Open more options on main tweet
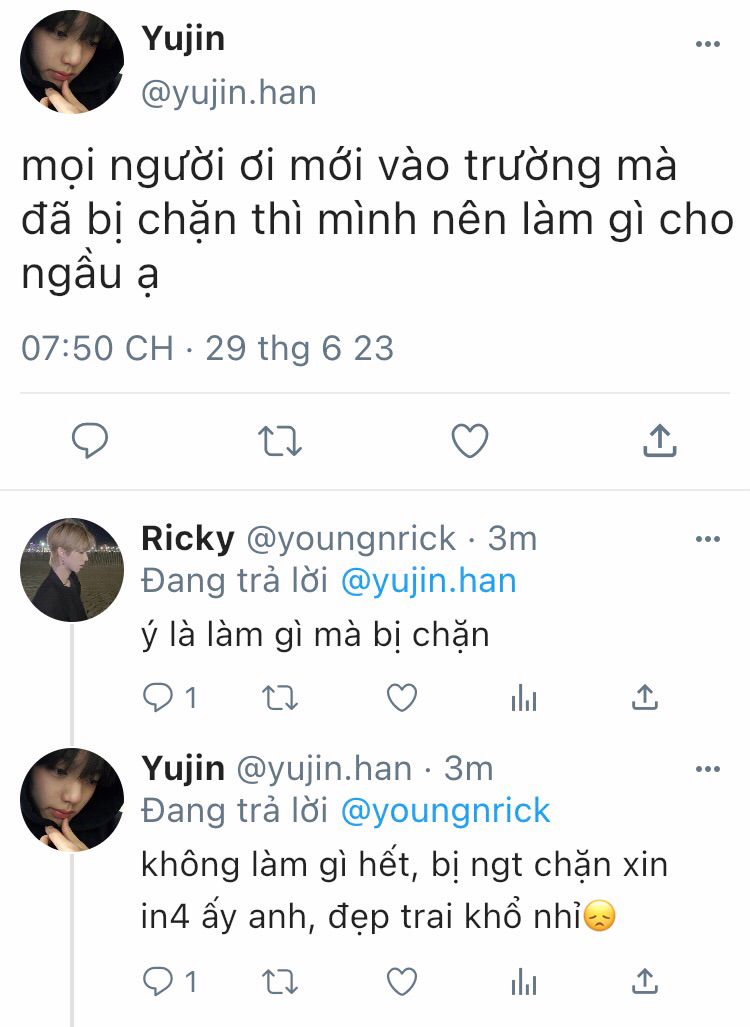The height and width of the screenshot is (1027, 750). [707, 44]
